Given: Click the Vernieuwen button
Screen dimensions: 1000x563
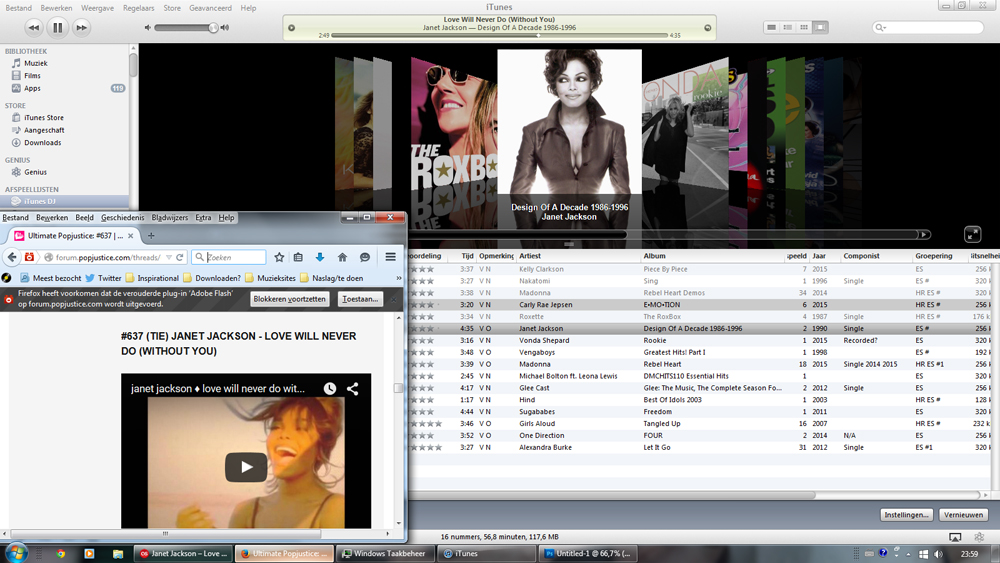Looking at the screenshot, I should (963, 515).
